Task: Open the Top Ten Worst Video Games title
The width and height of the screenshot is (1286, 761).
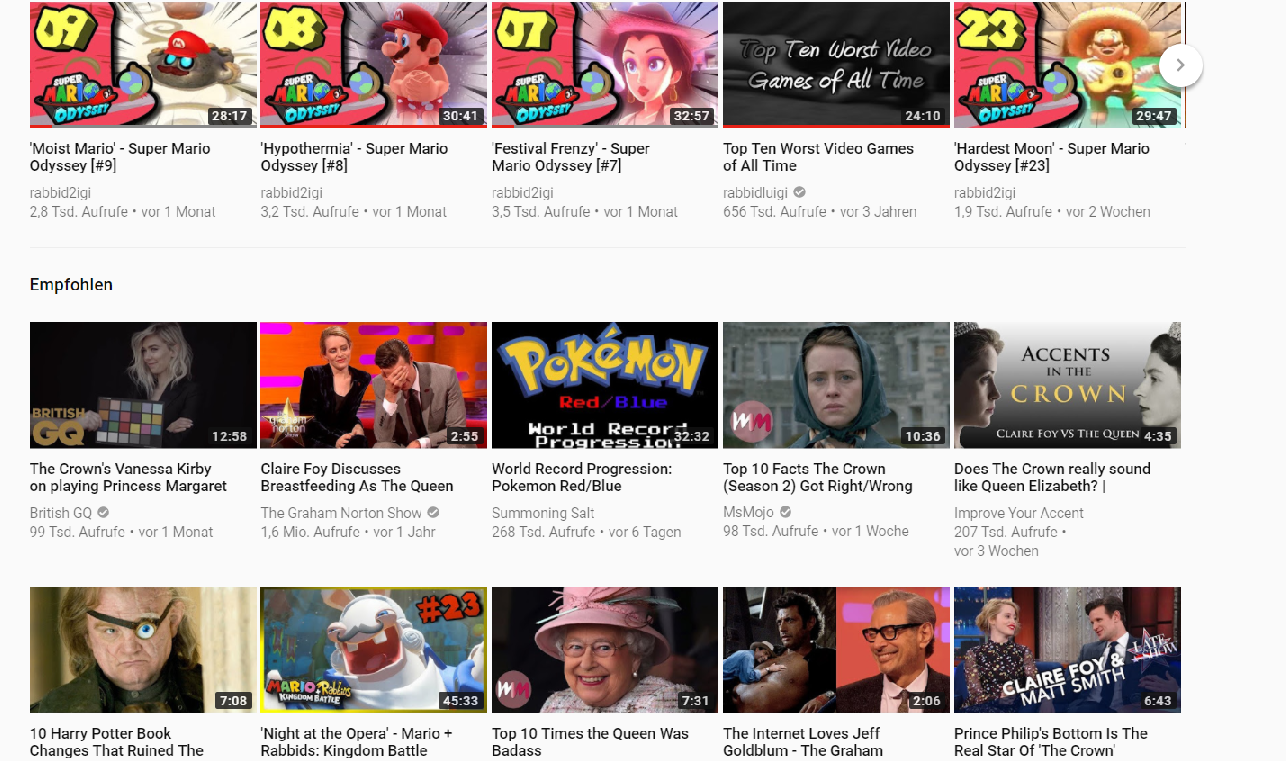Action: pos(818,157)
